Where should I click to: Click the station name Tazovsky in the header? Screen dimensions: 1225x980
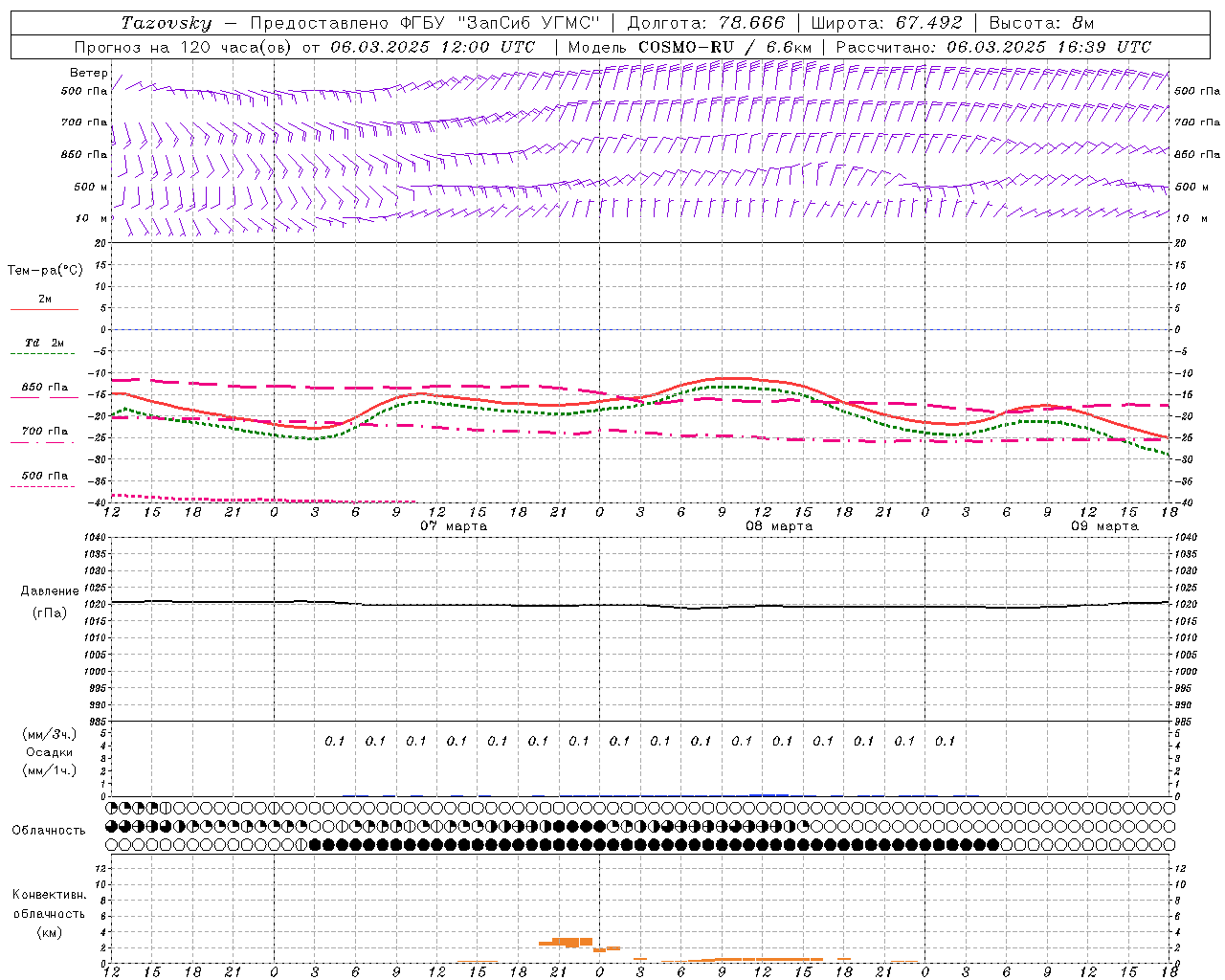167,23
